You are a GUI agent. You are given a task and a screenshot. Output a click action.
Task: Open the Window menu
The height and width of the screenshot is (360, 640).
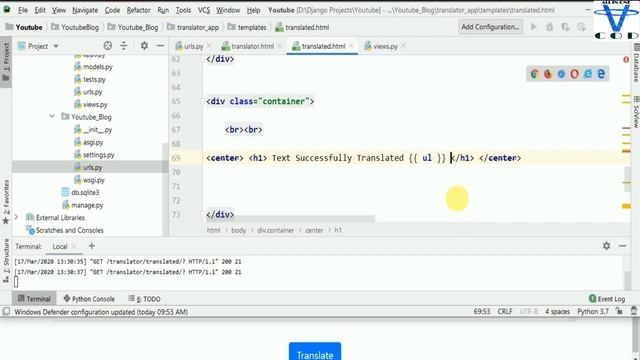(228, 10)
